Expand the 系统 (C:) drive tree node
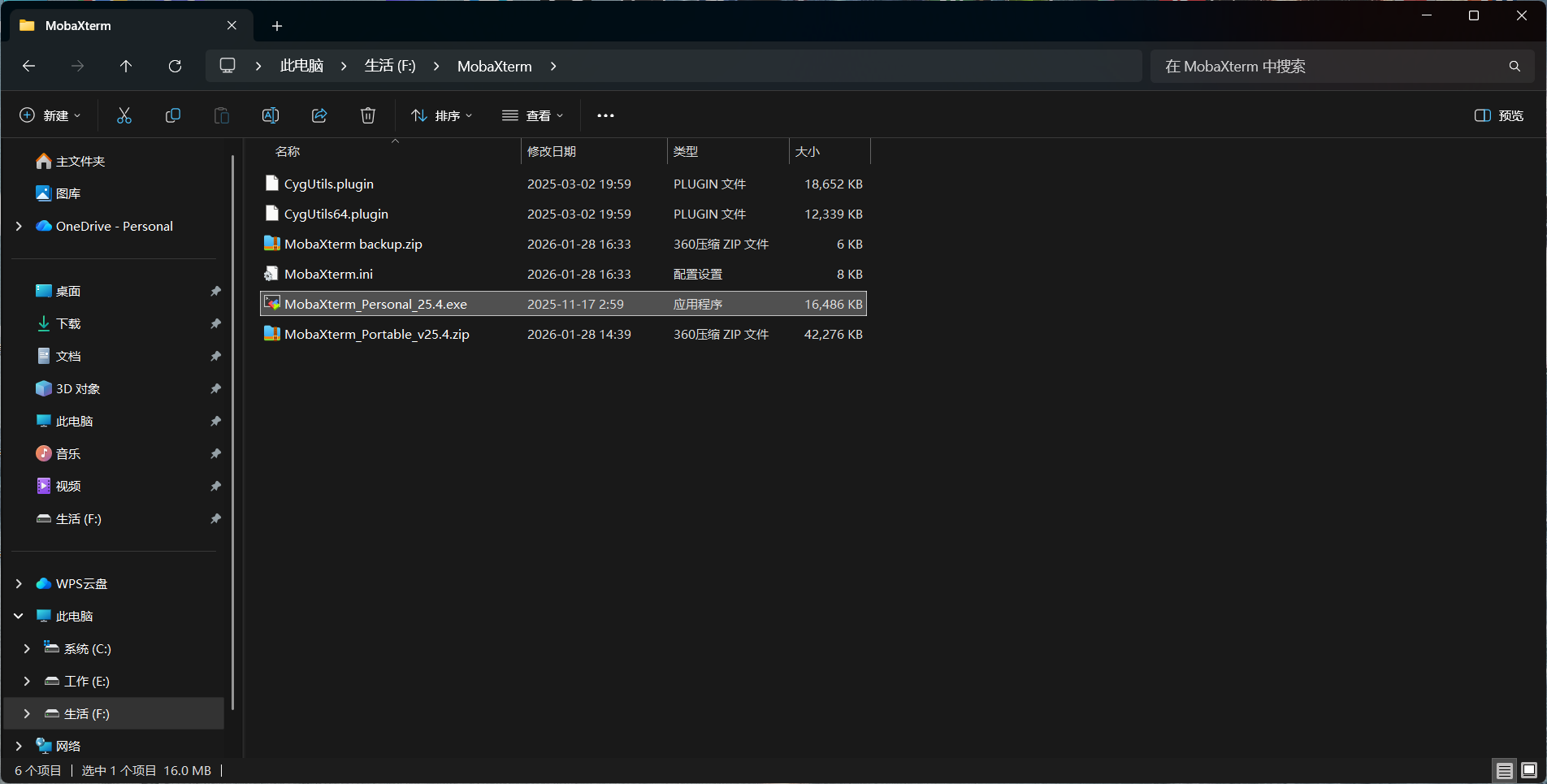This screenshot has width=1547, height=784. (x=27, y=648)
